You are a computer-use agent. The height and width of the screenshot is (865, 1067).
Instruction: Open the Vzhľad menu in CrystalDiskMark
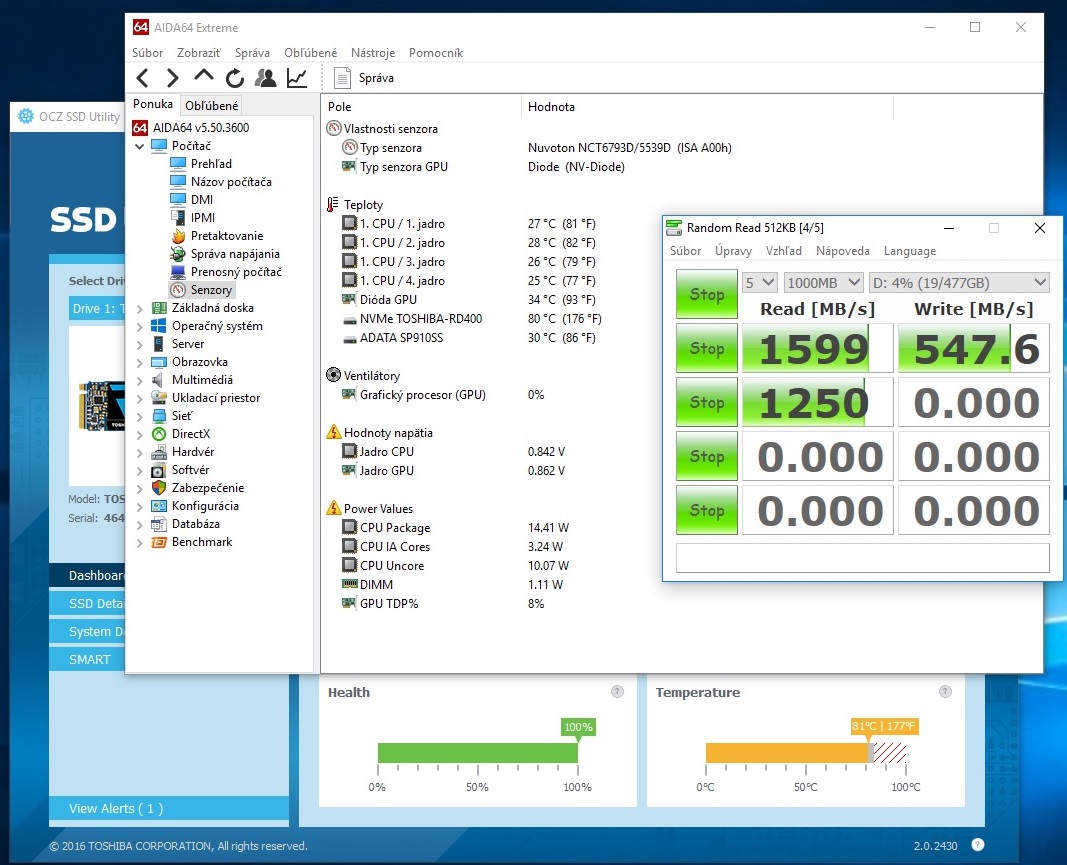point(784,251)
